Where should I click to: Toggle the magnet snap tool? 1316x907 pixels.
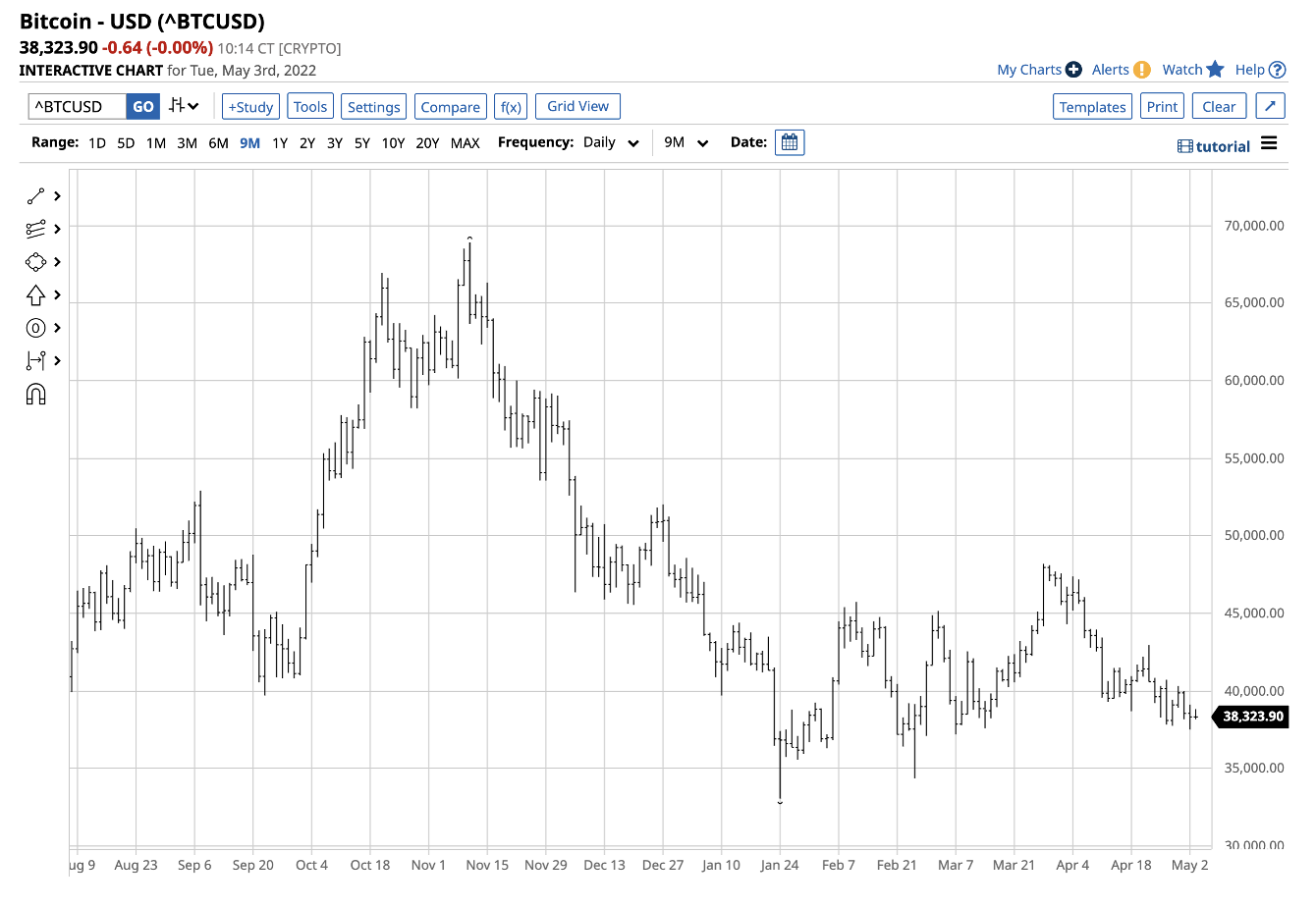click(35, 395)
